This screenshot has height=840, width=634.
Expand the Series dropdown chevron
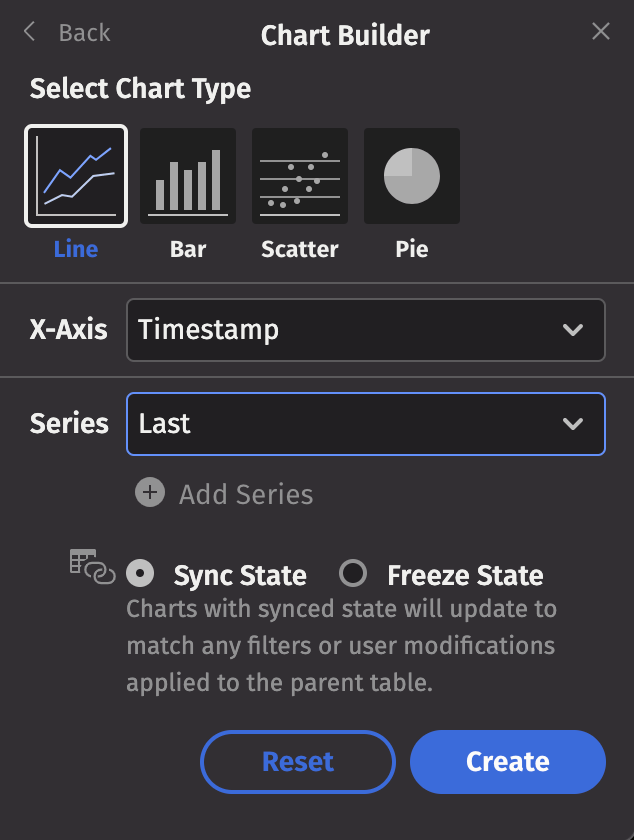pos(573,424)
